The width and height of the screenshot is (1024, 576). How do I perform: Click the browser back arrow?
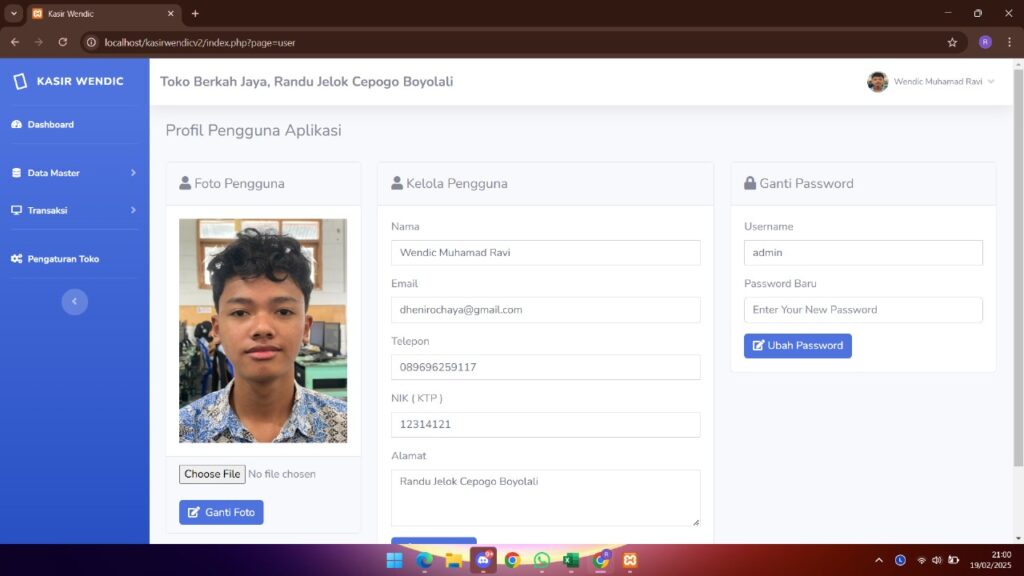[x=15, y=42]
